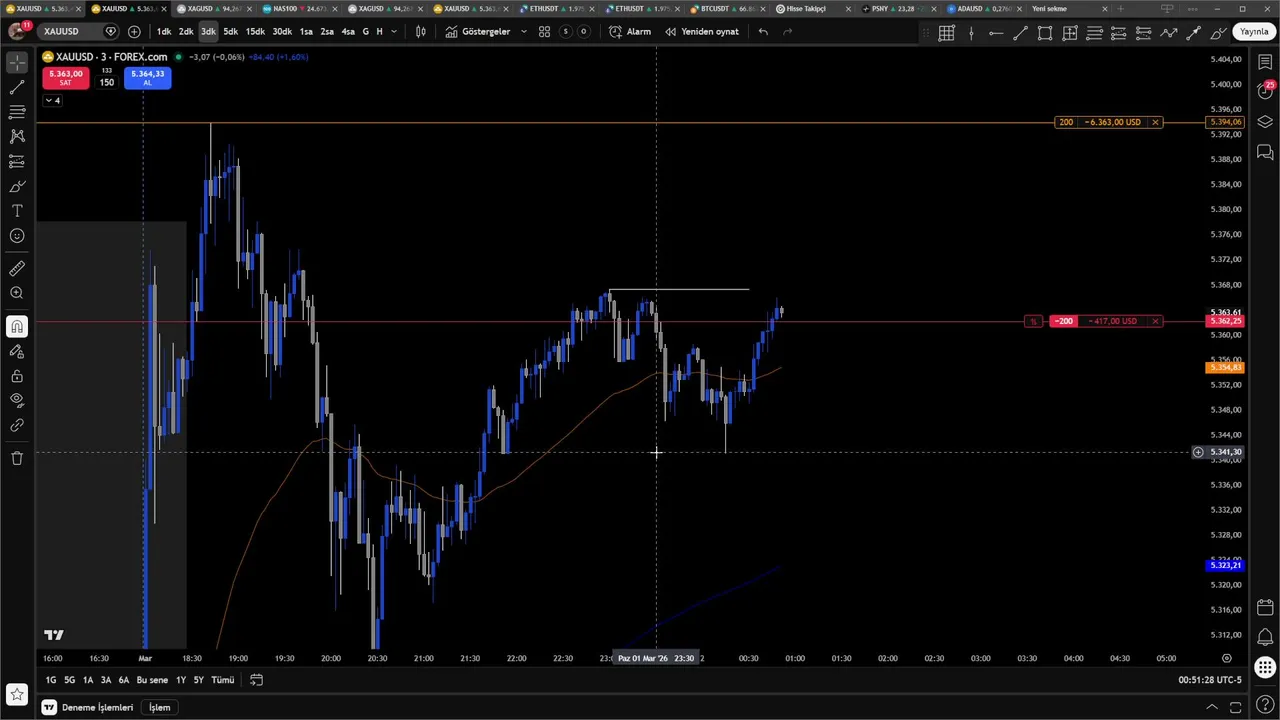Click the blue AL buy button
The width and height of the screenshot is (1280, 720).
pyautogui.click(x=147, y=78)
